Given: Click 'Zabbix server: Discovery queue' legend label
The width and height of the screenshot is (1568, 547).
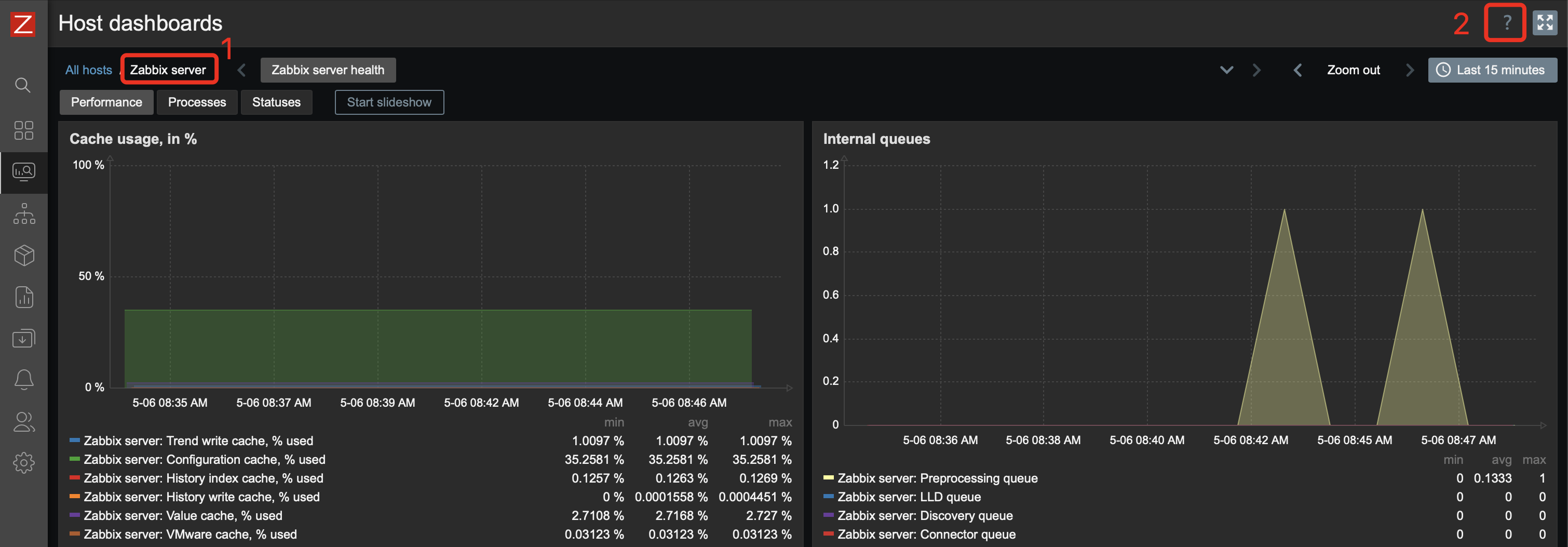Looking at the screenshot, I should coord(925,515).
